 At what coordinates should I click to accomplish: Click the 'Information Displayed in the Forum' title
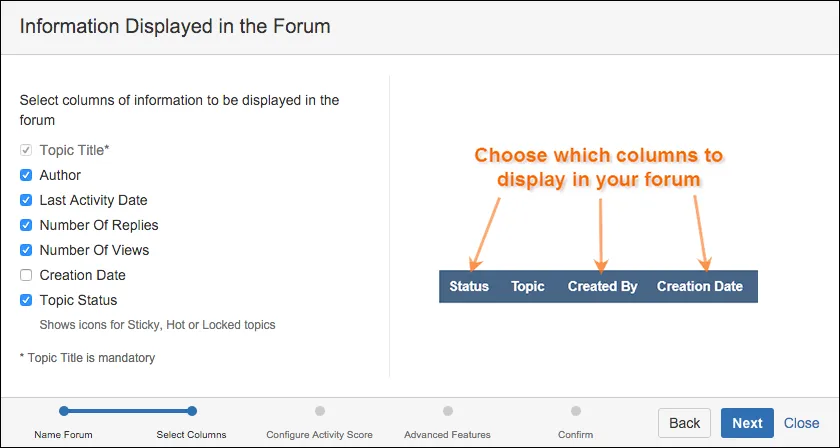click(x=175, y=26)
